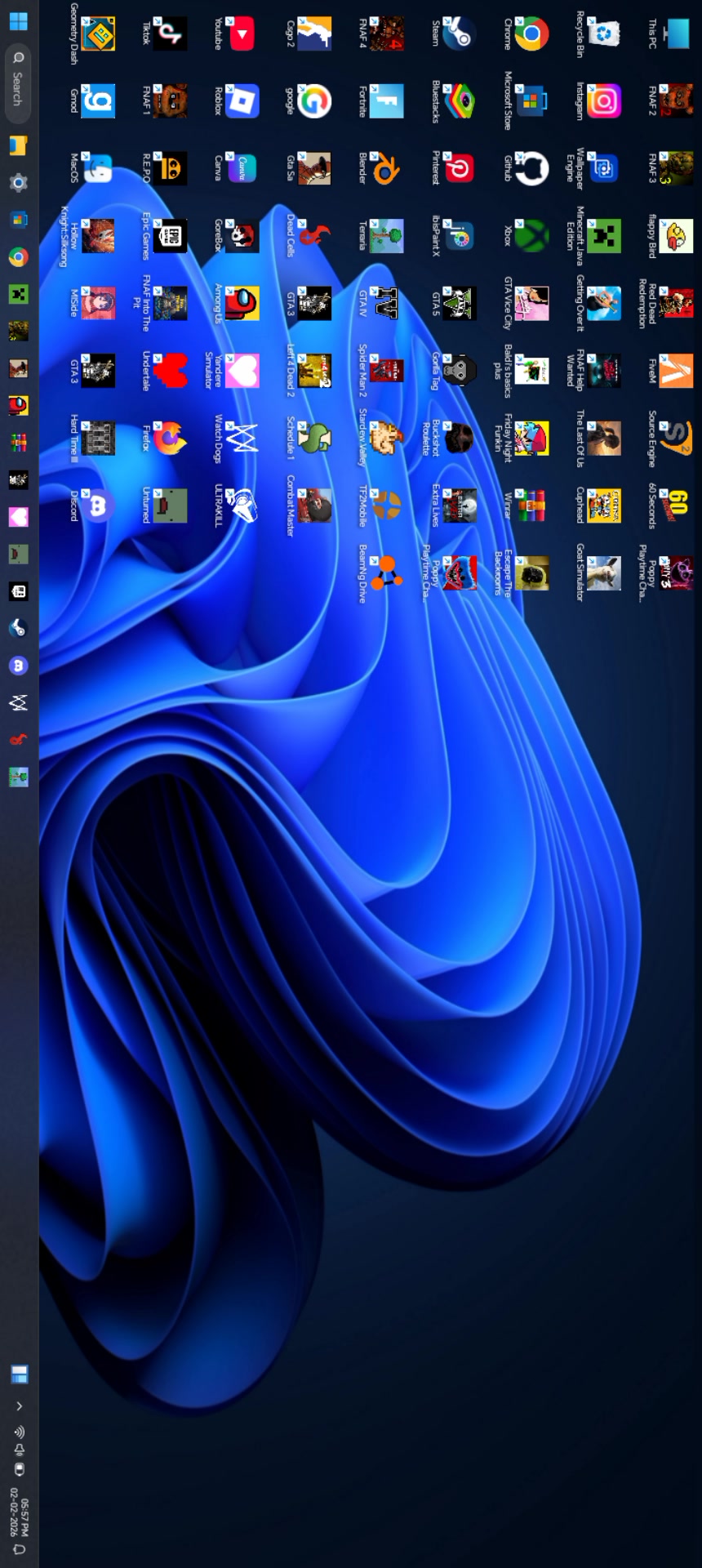This screenshot has width=702, height=1568.
Task: Launch Tiktok from the desktop
Action: [x=170, y=33]
